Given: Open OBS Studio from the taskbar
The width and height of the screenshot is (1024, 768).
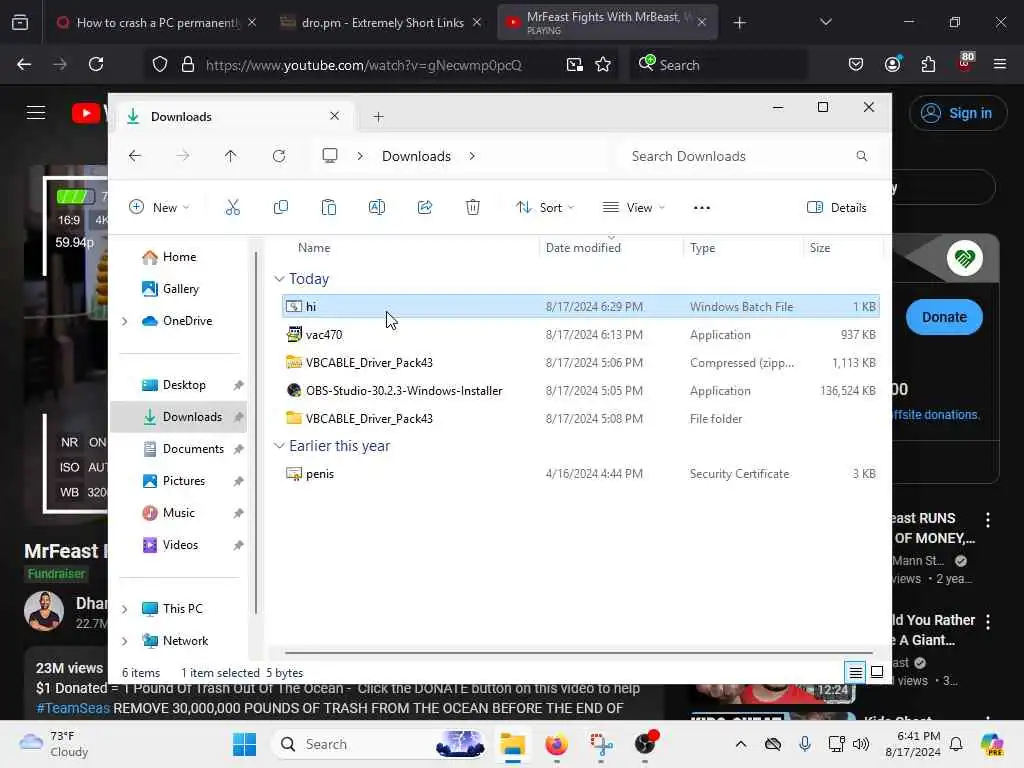Looking at the screenshot, I should pos(645,744).
